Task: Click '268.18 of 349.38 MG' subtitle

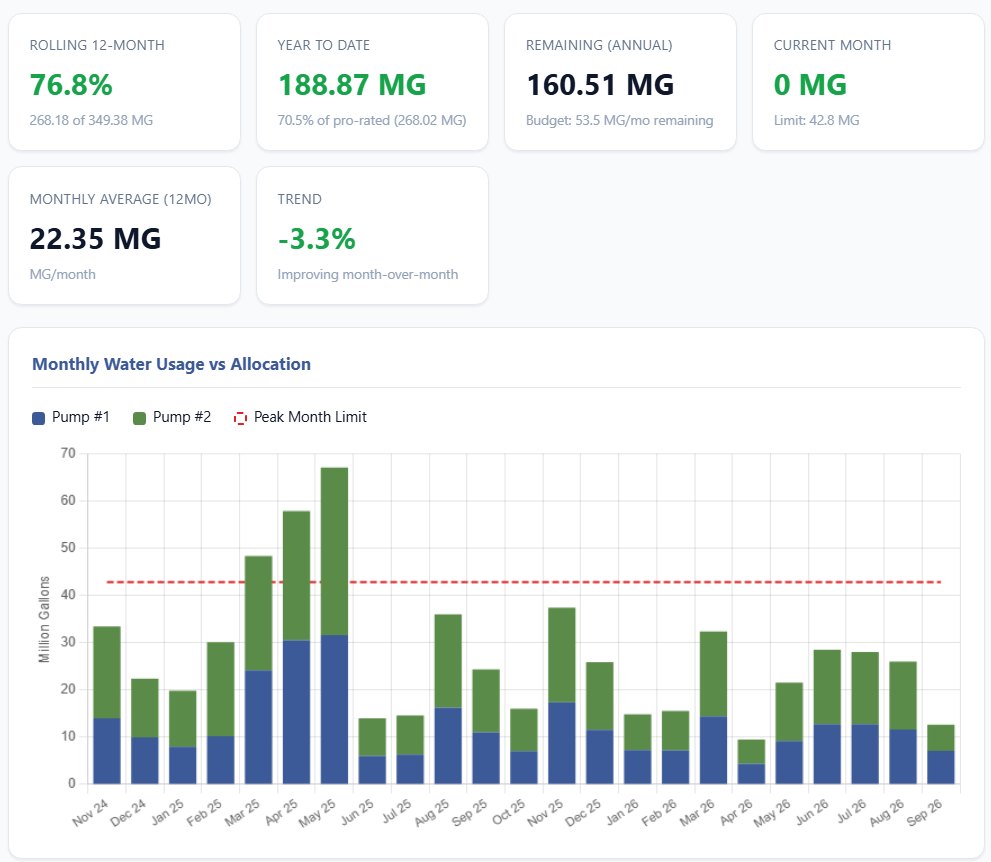Action: [91, 120]
